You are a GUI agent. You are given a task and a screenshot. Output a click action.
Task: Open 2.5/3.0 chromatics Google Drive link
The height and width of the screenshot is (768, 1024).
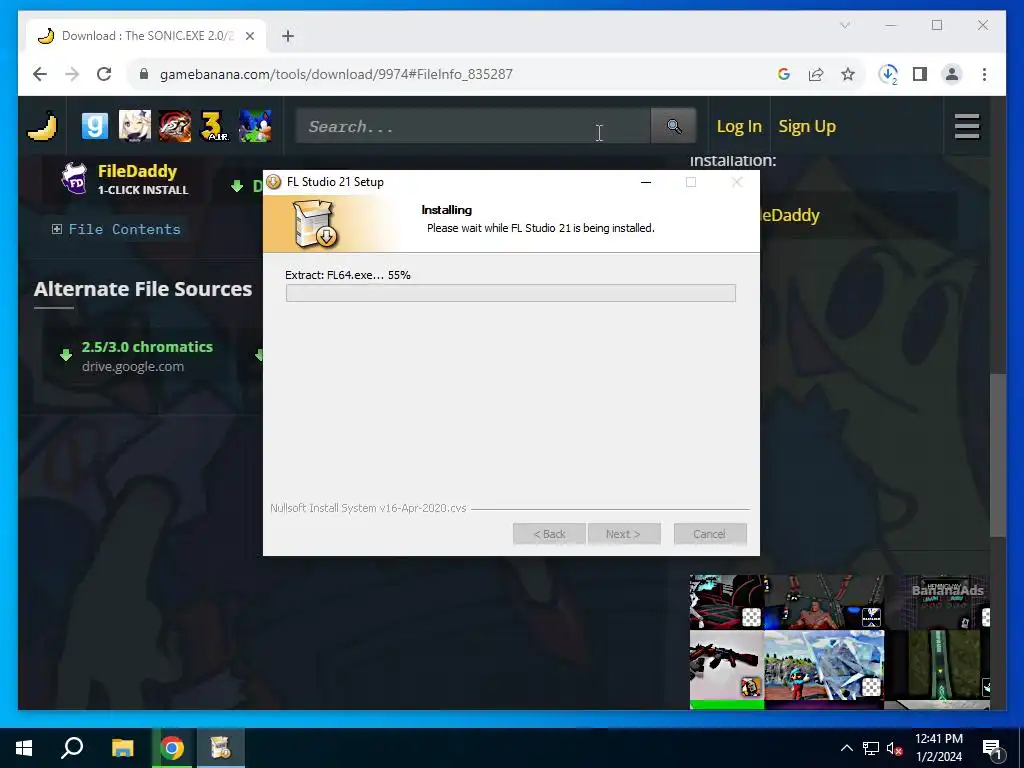[147, 356]
